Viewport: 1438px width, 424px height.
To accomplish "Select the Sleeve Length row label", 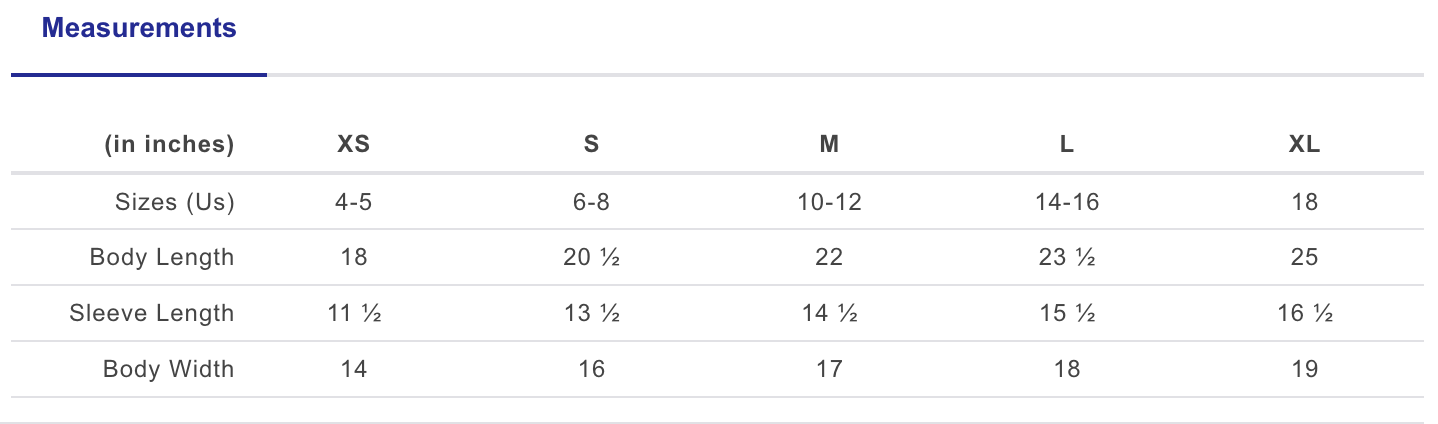I will 152,313.
